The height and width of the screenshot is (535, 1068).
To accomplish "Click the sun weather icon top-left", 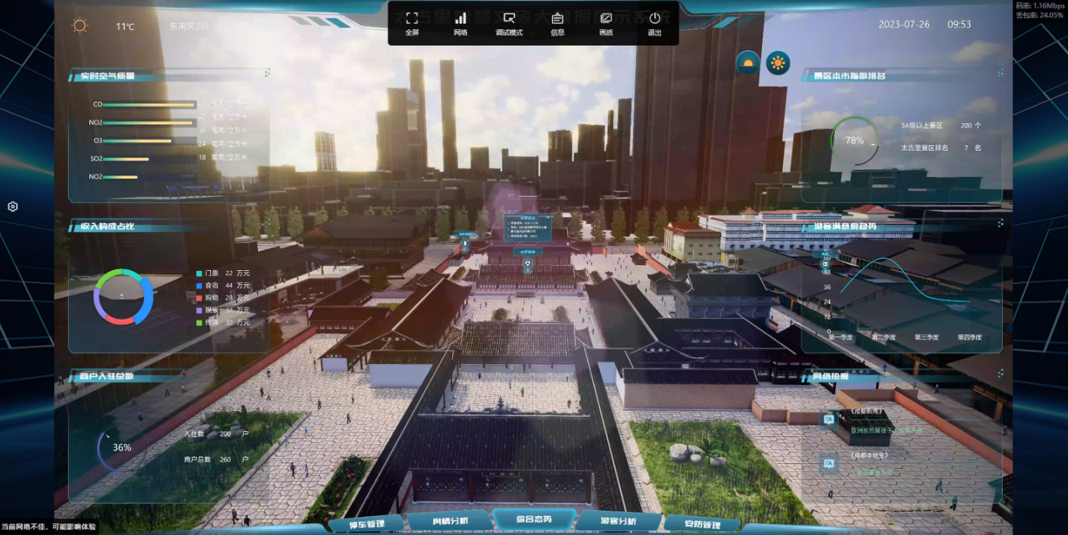I will pyautogui.click(x=80, y=26).
